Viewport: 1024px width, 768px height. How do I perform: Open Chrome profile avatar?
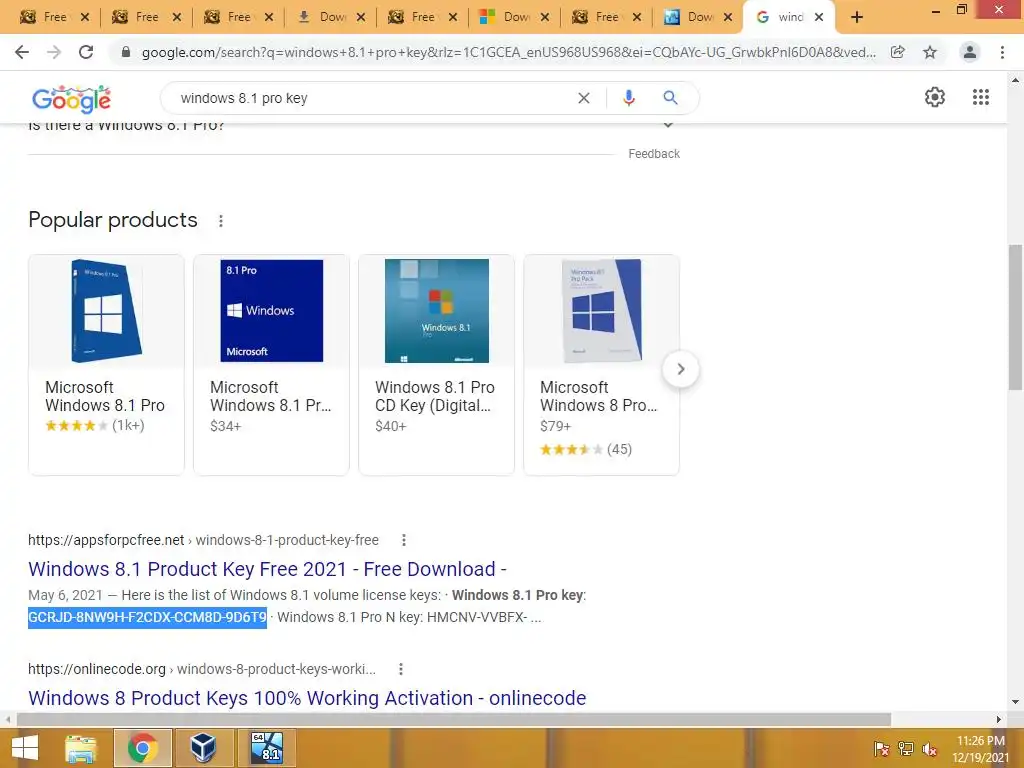970,52
